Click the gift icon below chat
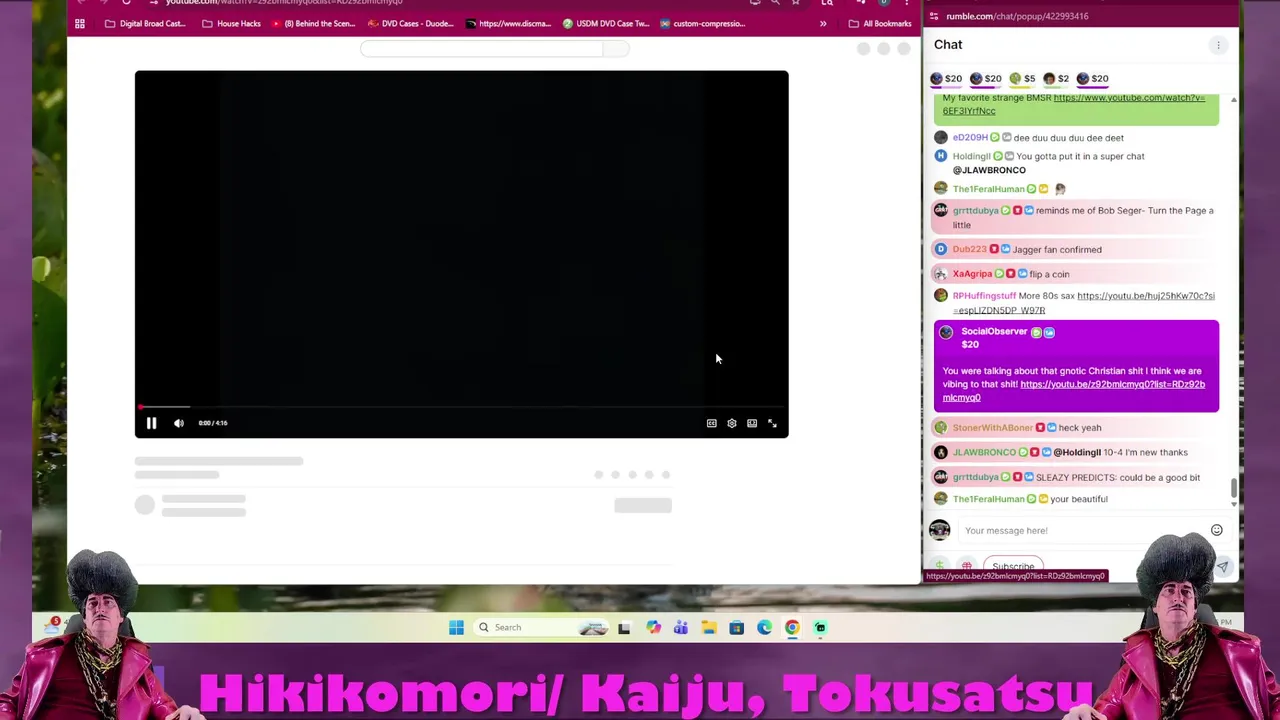The width and height of the screenshot is (1280, 720). (966, 566)
